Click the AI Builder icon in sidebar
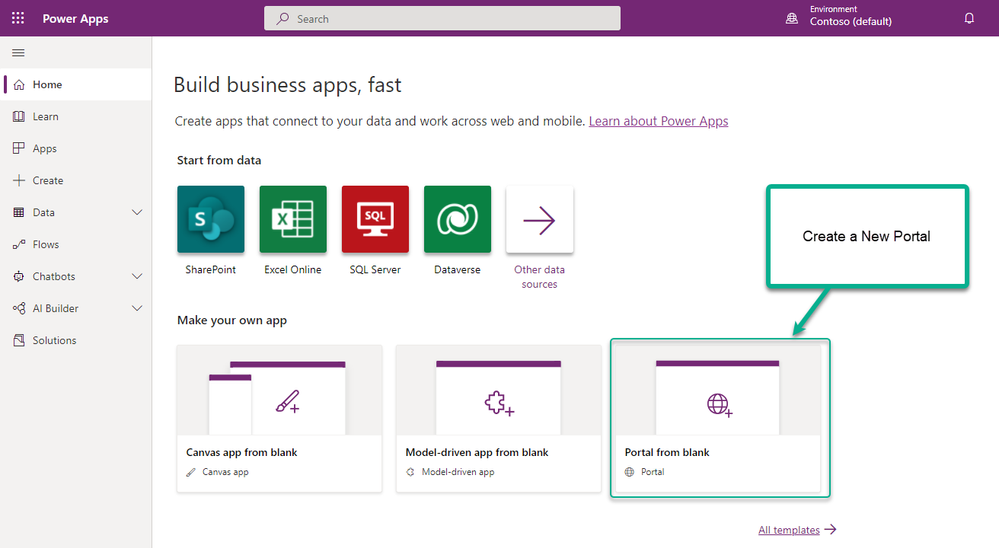The image size is (999, 548). coord(19,308)
